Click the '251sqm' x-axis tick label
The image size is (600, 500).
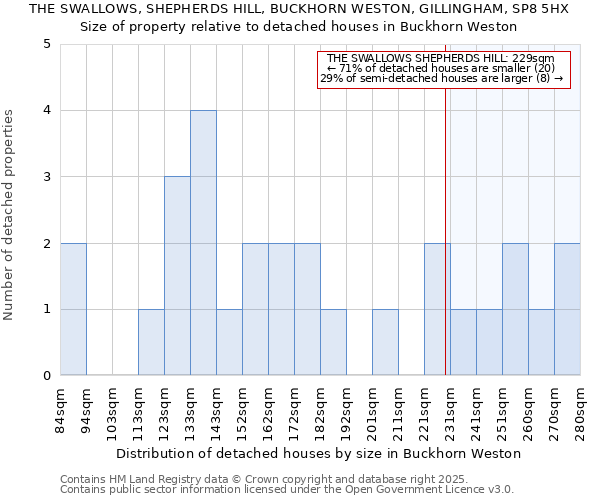(502, 415)
